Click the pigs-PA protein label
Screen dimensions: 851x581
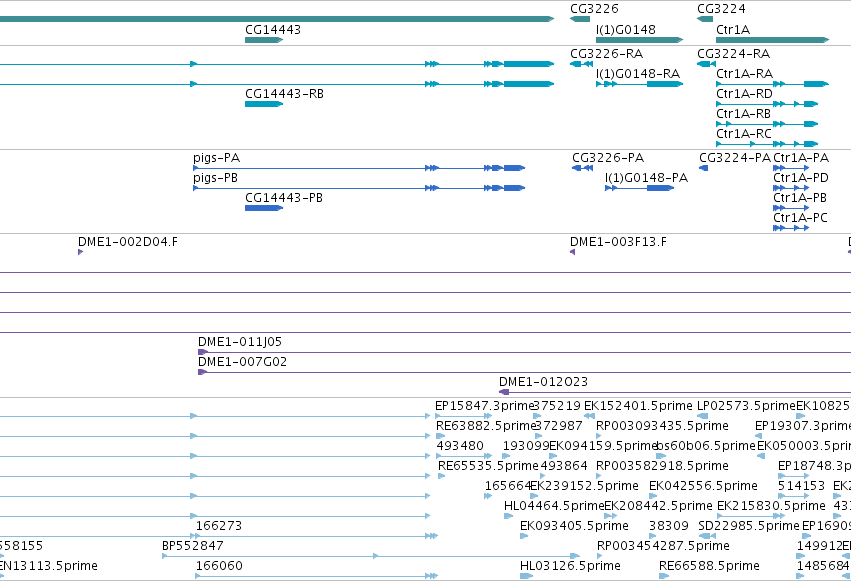tap(217, 158)
